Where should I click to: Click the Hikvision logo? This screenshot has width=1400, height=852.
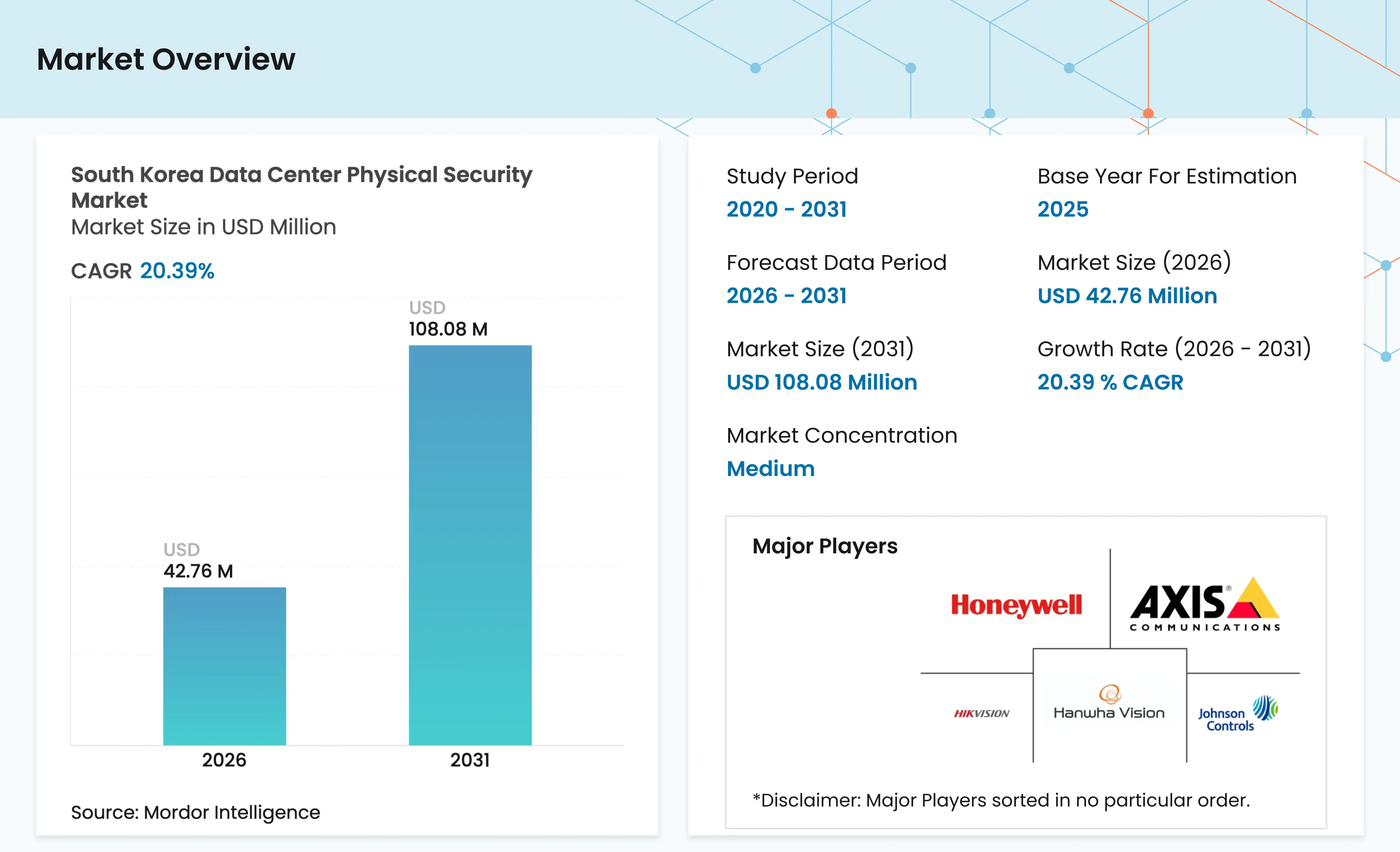(x=981, y=713)
